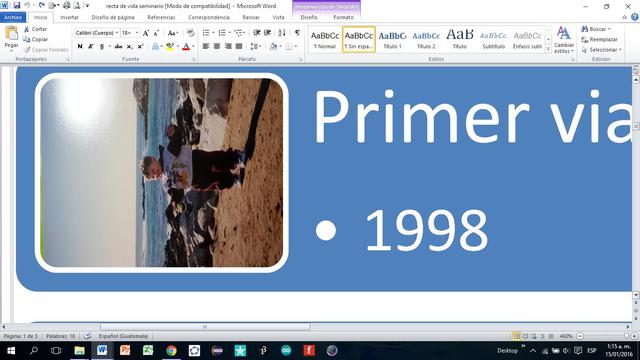
Task: Toggle bold N formatting
Action: (80, 47)
